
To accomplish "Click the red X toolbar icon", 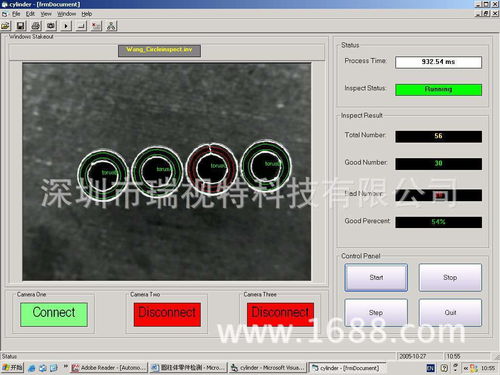I will (x=96, y=26).
